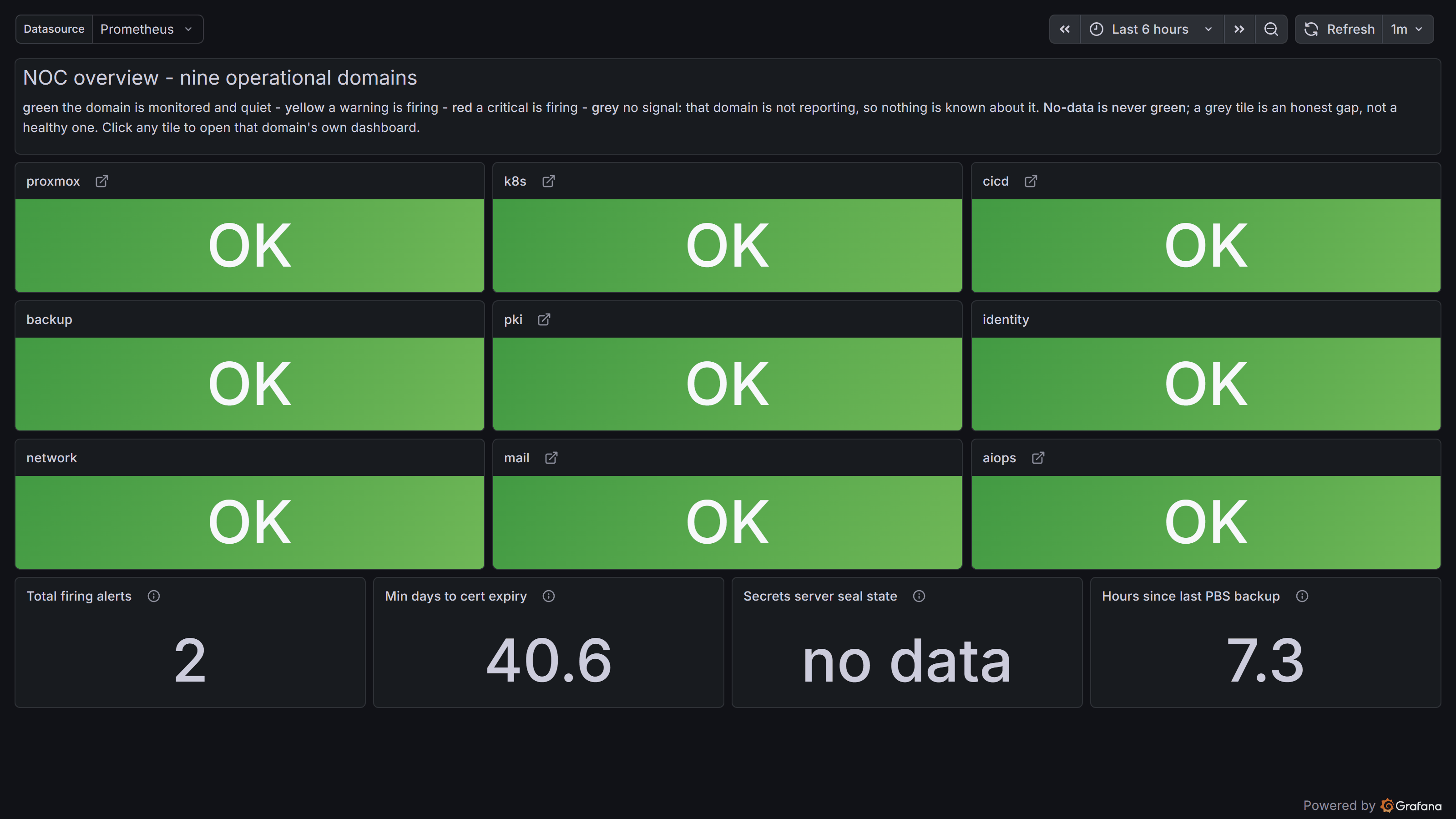Show info for Min days to cert expiry
1456x819 pixels.
click(548, 597)
